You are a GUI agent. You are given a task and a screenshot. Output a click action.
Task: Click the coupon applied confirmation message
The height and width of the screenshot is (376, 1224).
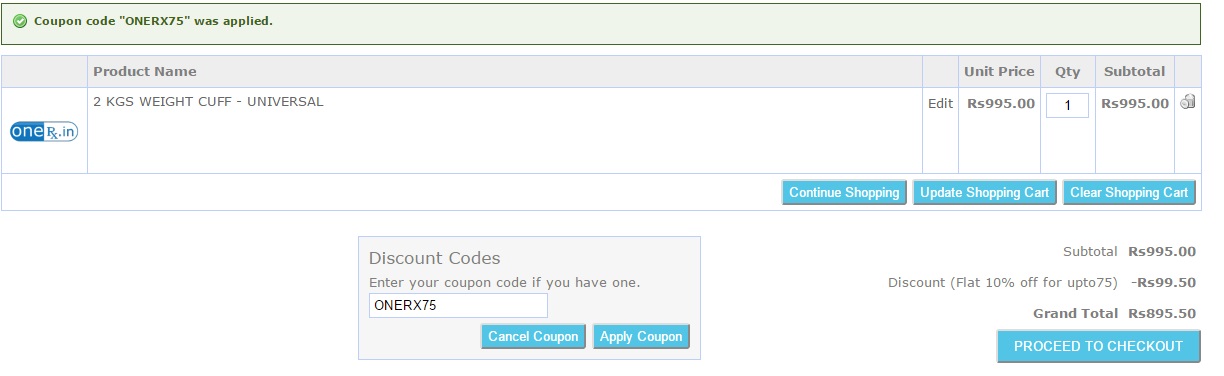coord(153,21)
